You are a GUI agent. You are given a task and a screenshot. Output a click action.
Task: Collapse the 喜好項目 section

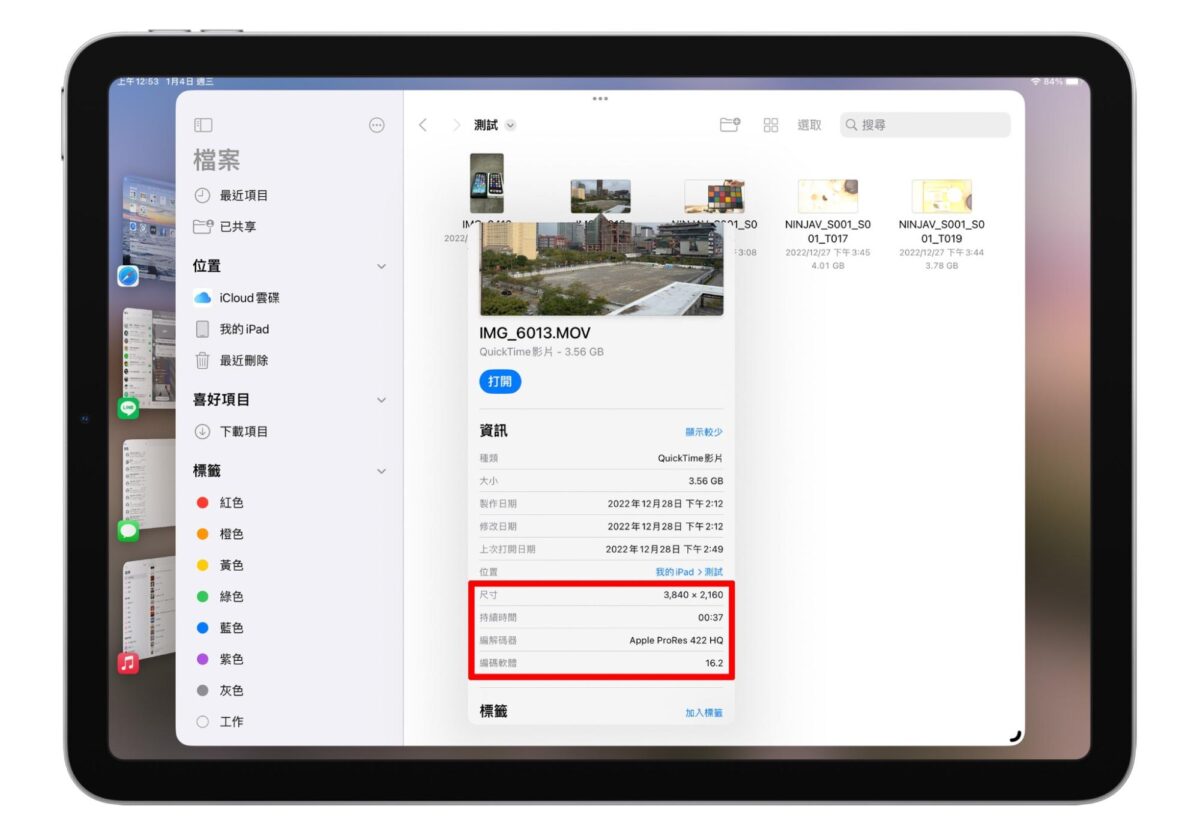click(381, 400)
